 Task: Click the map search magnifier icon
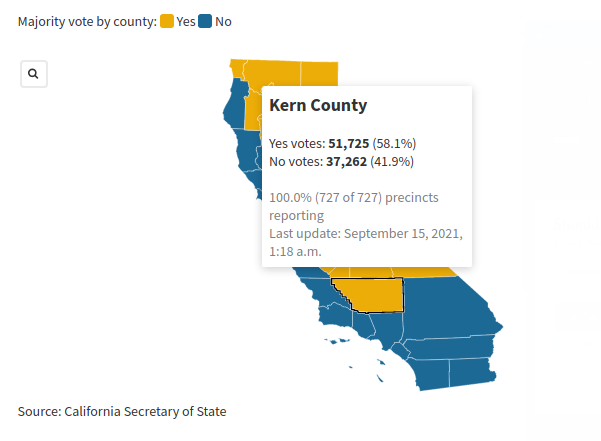34,74
